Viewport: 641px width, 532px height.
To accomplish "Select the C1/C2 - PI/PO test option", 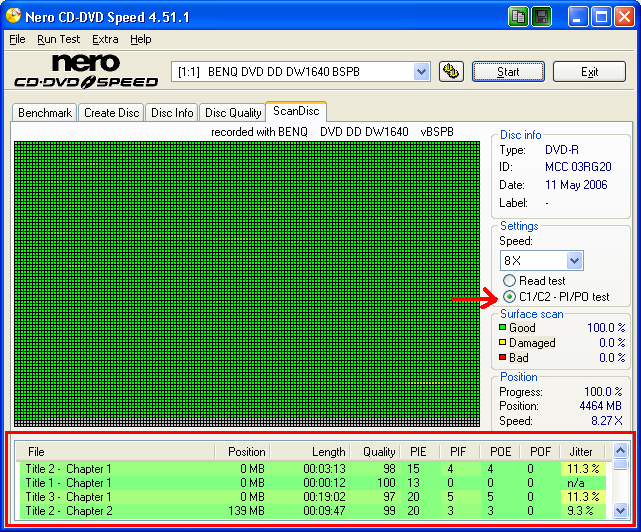I will tap(510, 297).
